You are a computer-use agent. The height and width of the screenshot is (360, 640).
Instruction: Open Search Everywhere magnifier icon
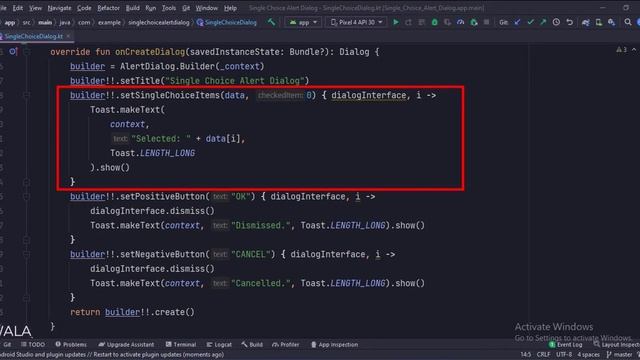pos(628,22)
